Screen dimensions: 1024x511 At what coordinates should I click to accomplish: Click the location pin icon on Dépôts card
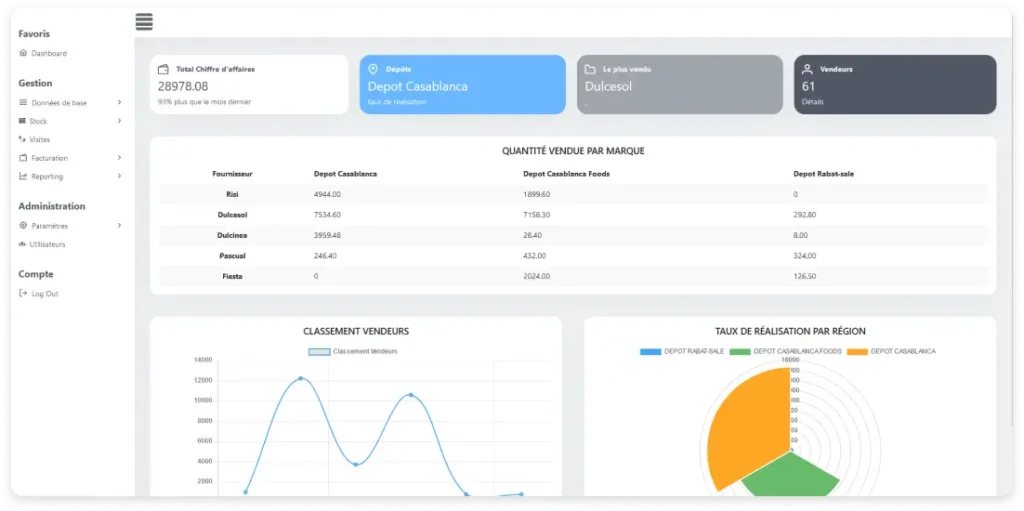(374, 69)
